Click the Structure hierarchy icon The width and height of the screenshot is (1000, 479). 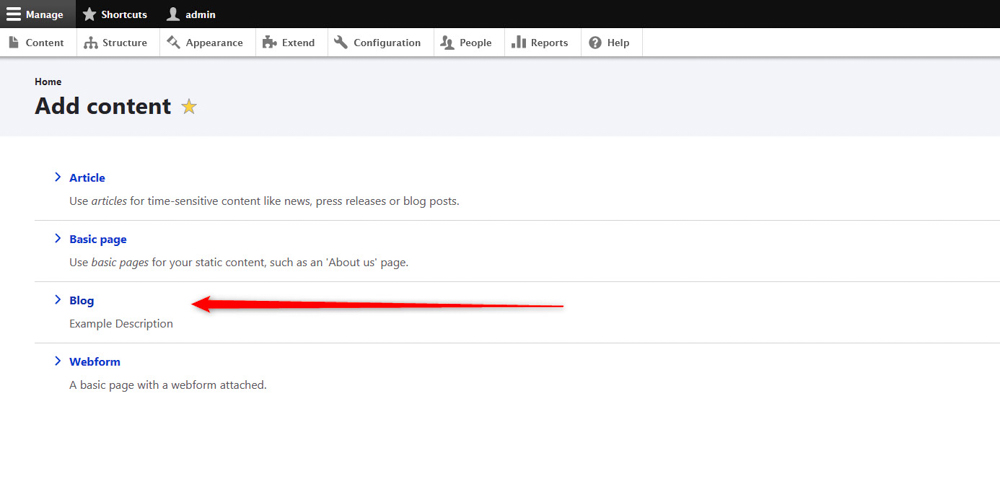[91, 43]
